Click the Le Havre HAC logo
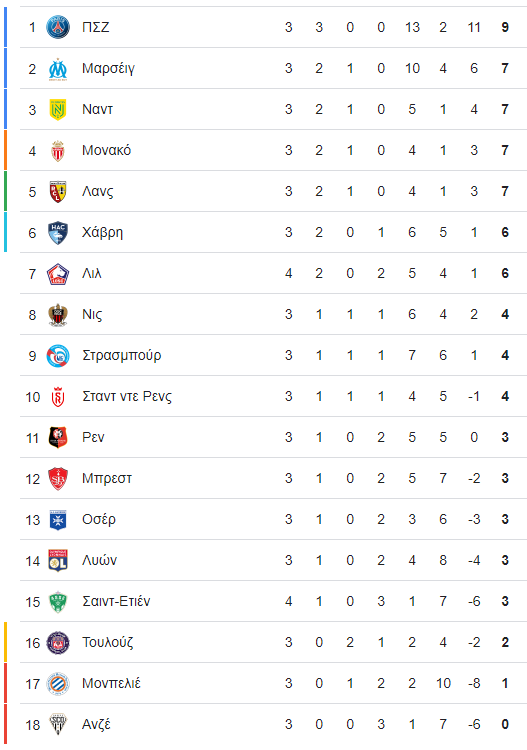This screenshot has height=750, width=527. tap(58, 232)
